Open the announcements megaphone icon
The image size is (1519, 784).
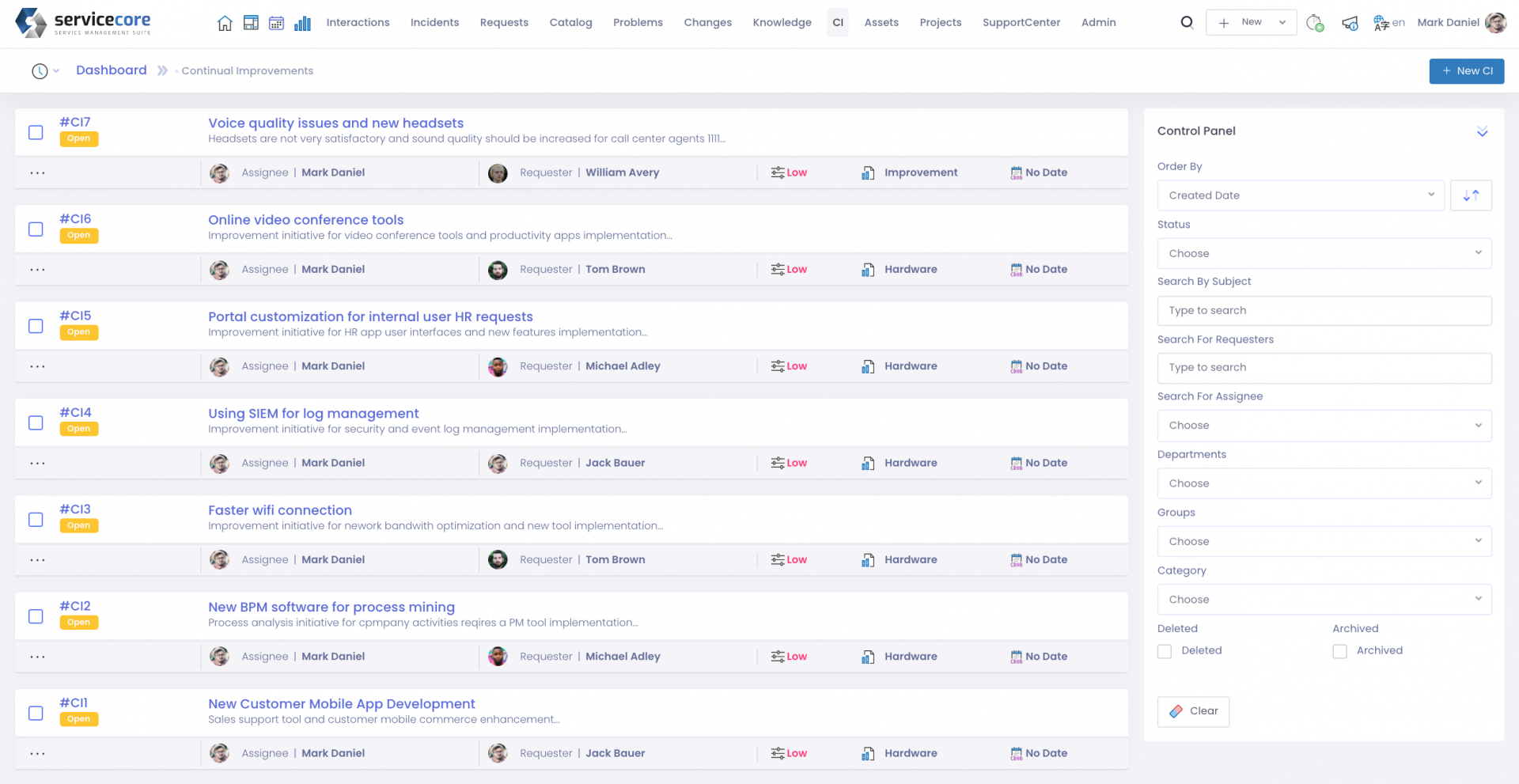(1350, 23)
